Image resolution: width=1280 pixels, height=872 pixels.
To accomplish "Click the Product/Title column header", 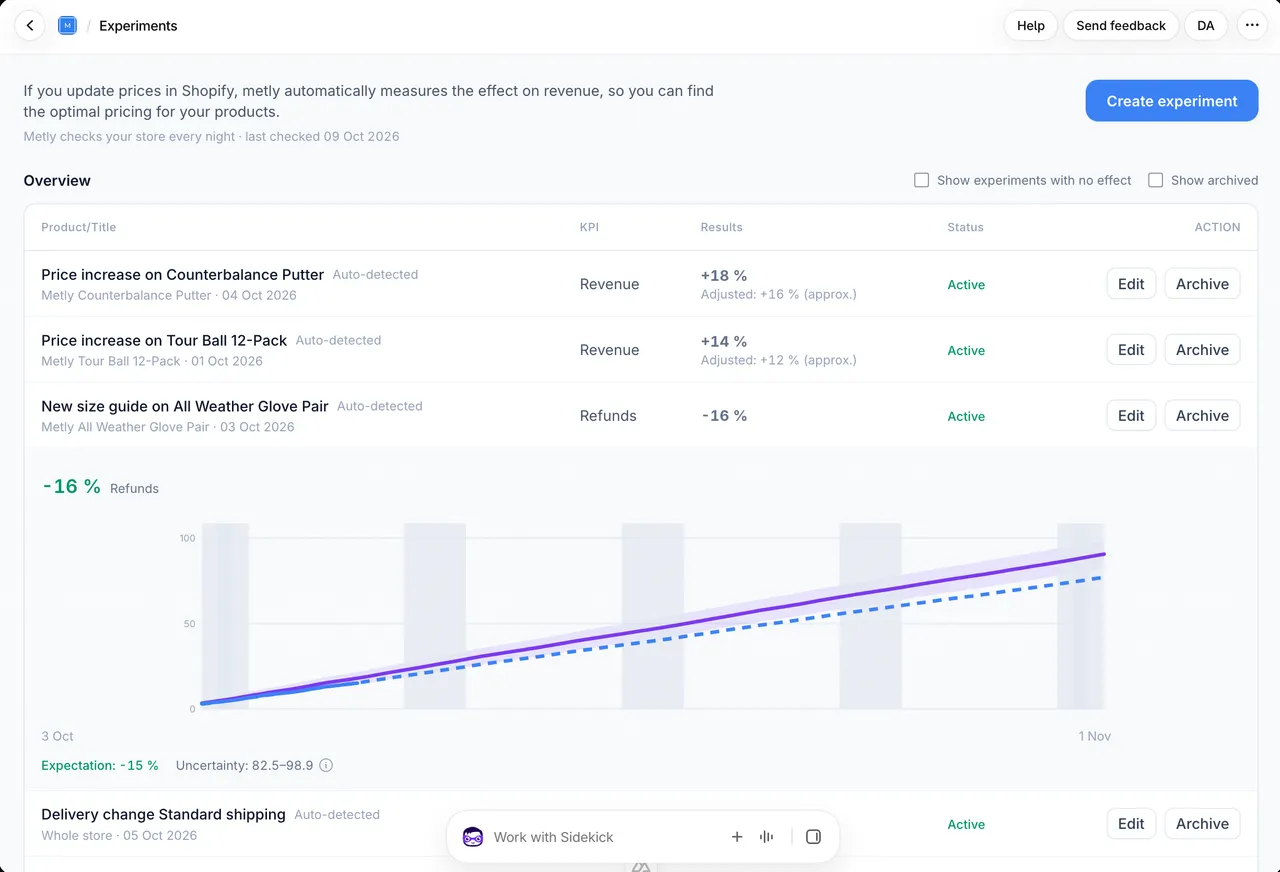I will (78, 227).
